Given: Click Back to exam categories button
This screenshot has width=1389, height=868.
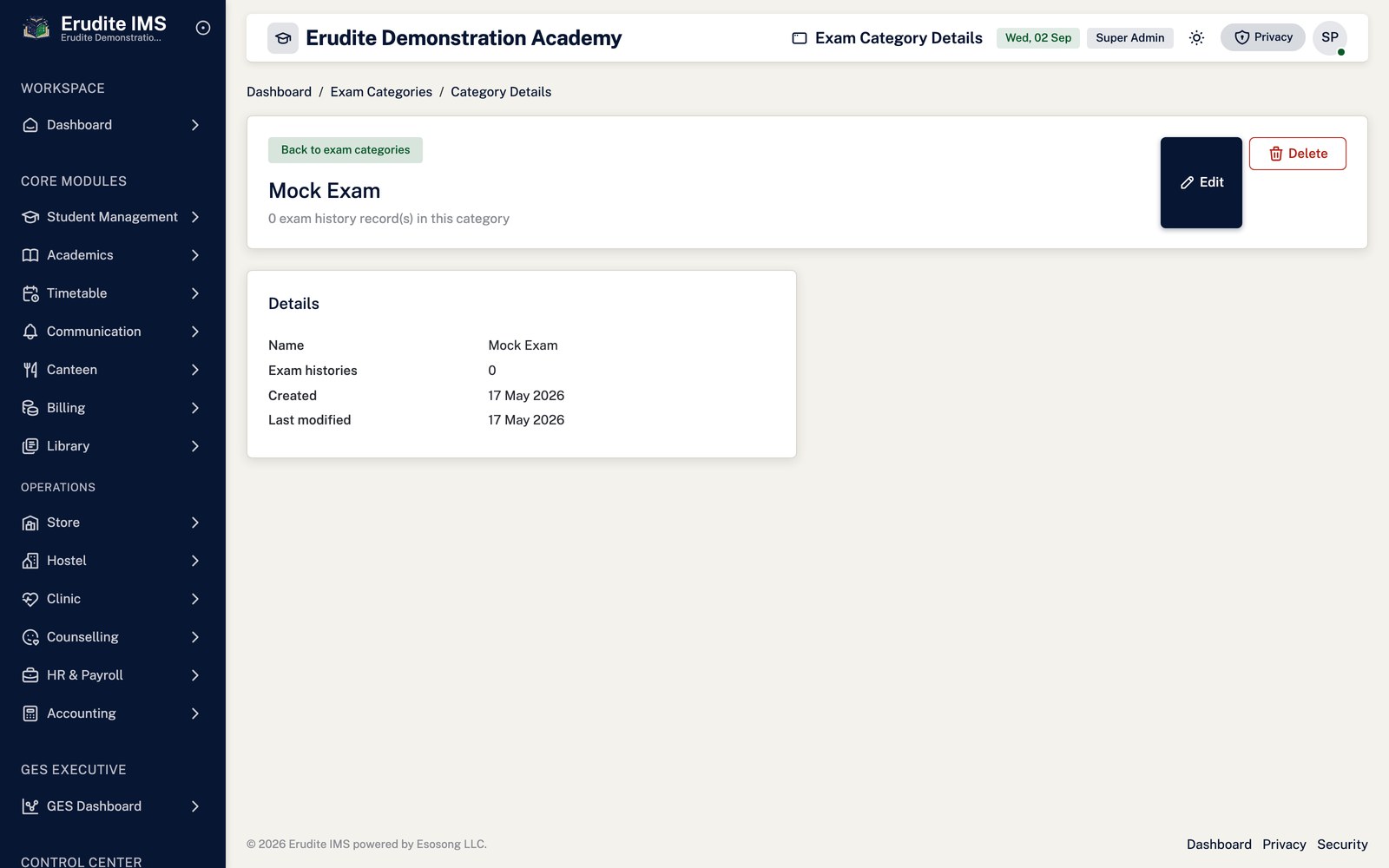Looking at the screenshot, I should point(346,150).
